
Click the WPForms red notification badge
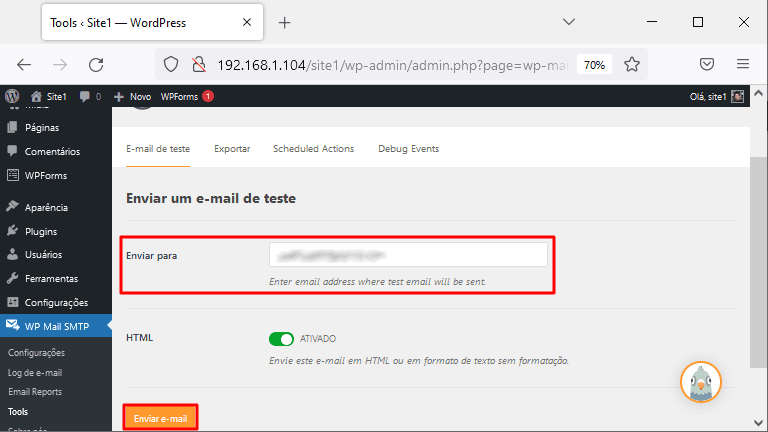pos(208,96)
